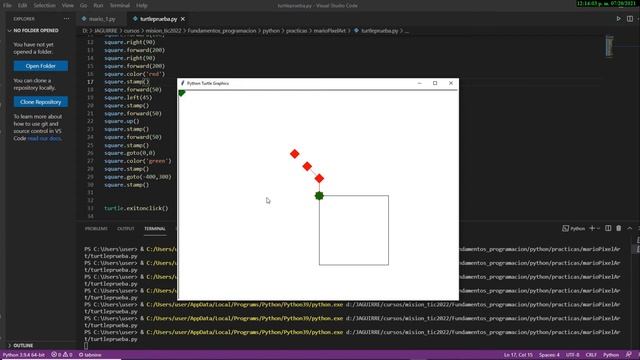Open the Help menu
This screenshot has width=640, height=360.
[142, 5]
